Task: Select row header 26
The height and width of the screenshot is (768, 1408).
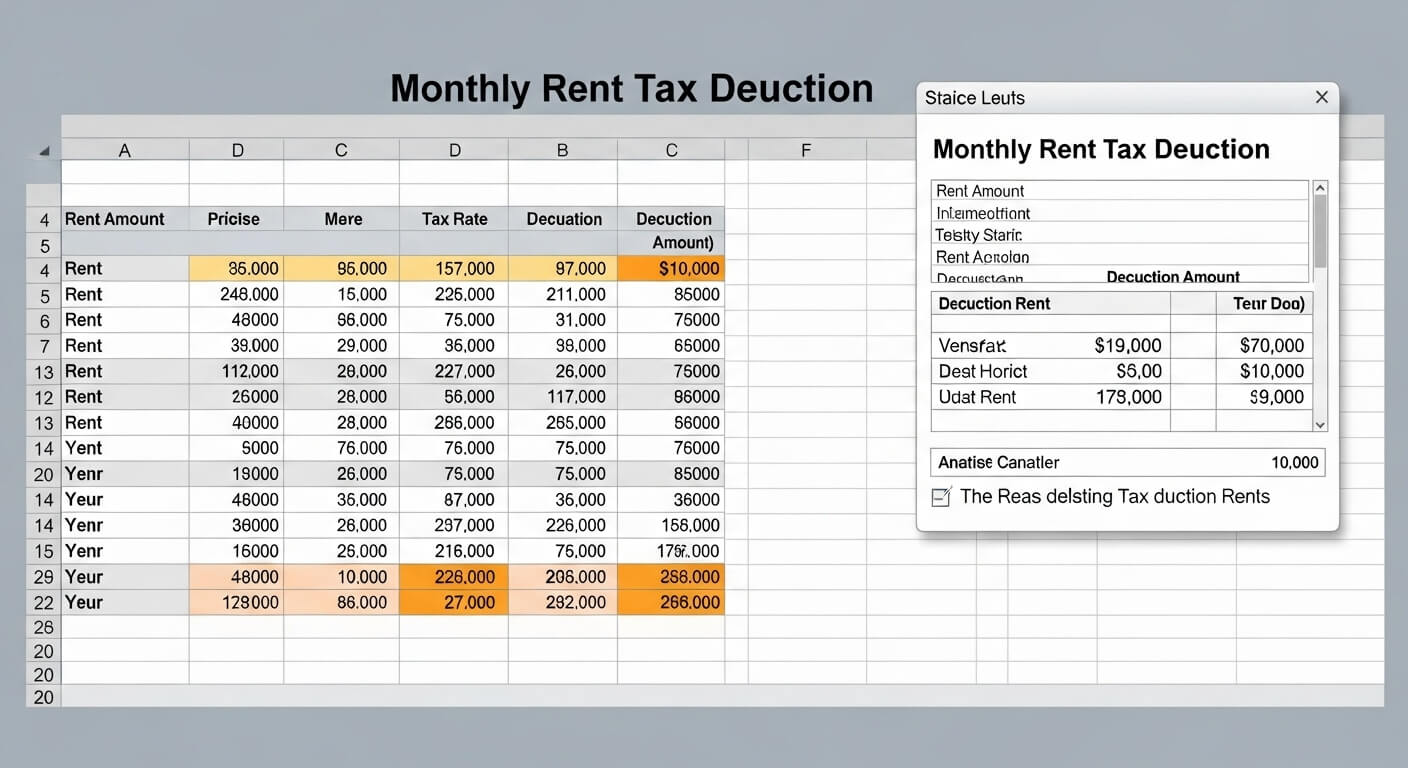Action: [44, 627]
